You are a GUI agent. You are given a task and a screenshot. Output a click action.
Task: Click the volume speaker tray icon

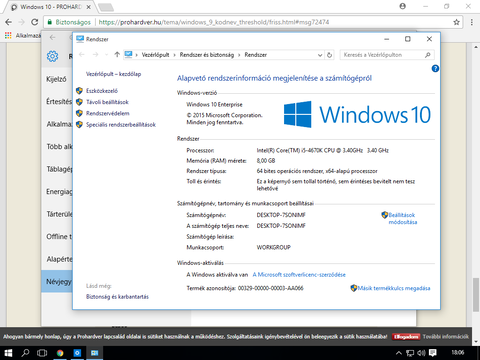pyautogui.click(x=421, y=353)
